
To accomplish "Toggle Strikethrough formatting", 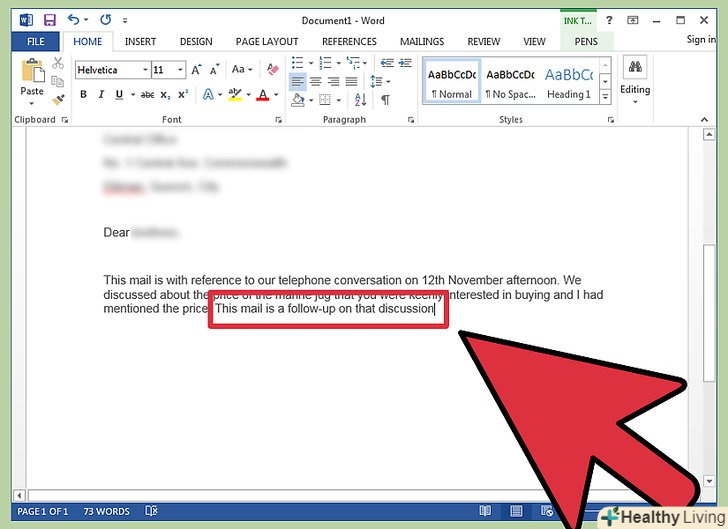I will point(147,95).
